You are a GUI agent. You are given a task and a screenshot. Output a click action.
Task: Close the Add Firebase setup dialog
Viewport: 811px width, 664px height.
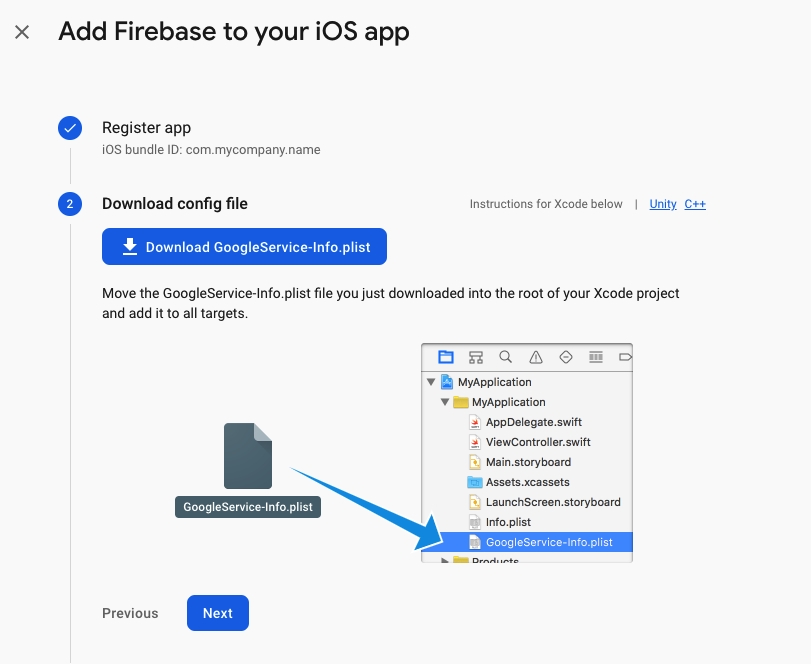(22, 32)
